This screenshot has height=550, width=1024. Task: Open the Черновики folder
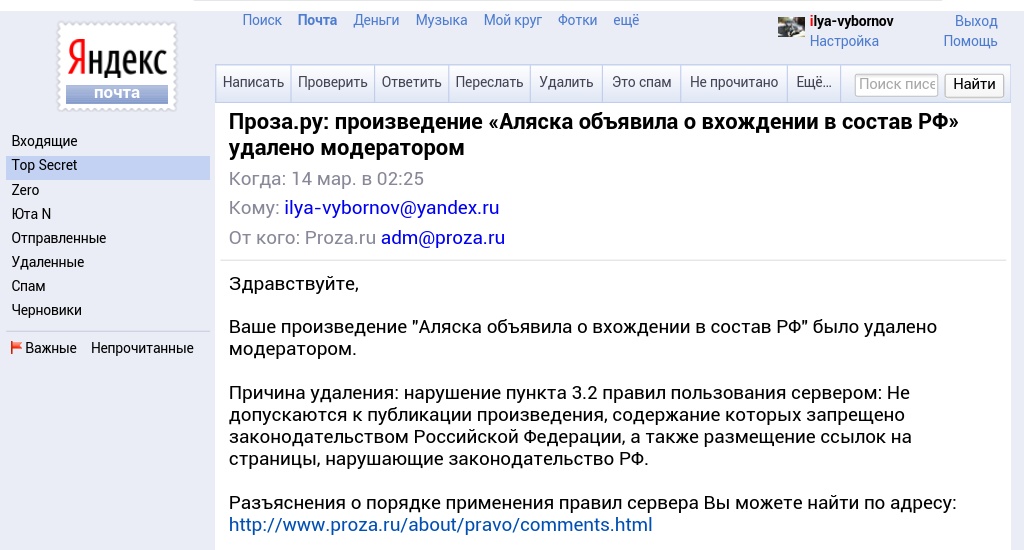(46, 311)
